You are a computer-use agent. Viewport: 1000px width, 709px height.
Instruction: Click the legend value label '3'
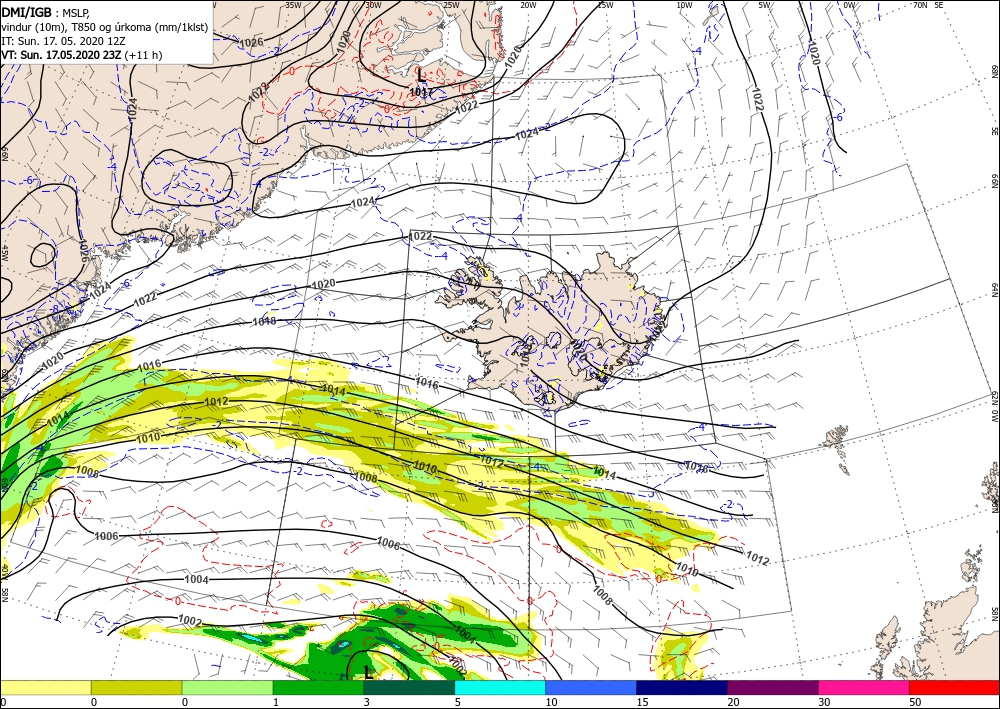[367, 702]
